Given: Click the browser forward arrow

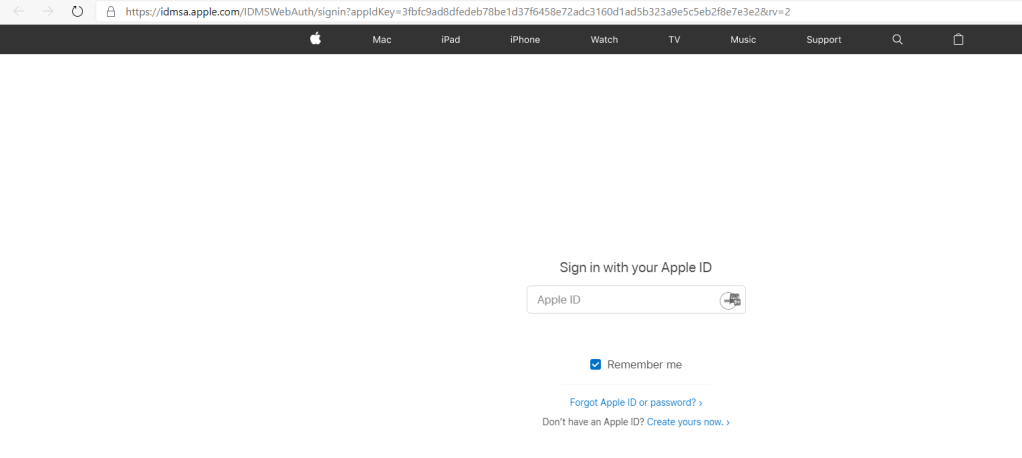Looking at the screenshot, I should point(47,11).
